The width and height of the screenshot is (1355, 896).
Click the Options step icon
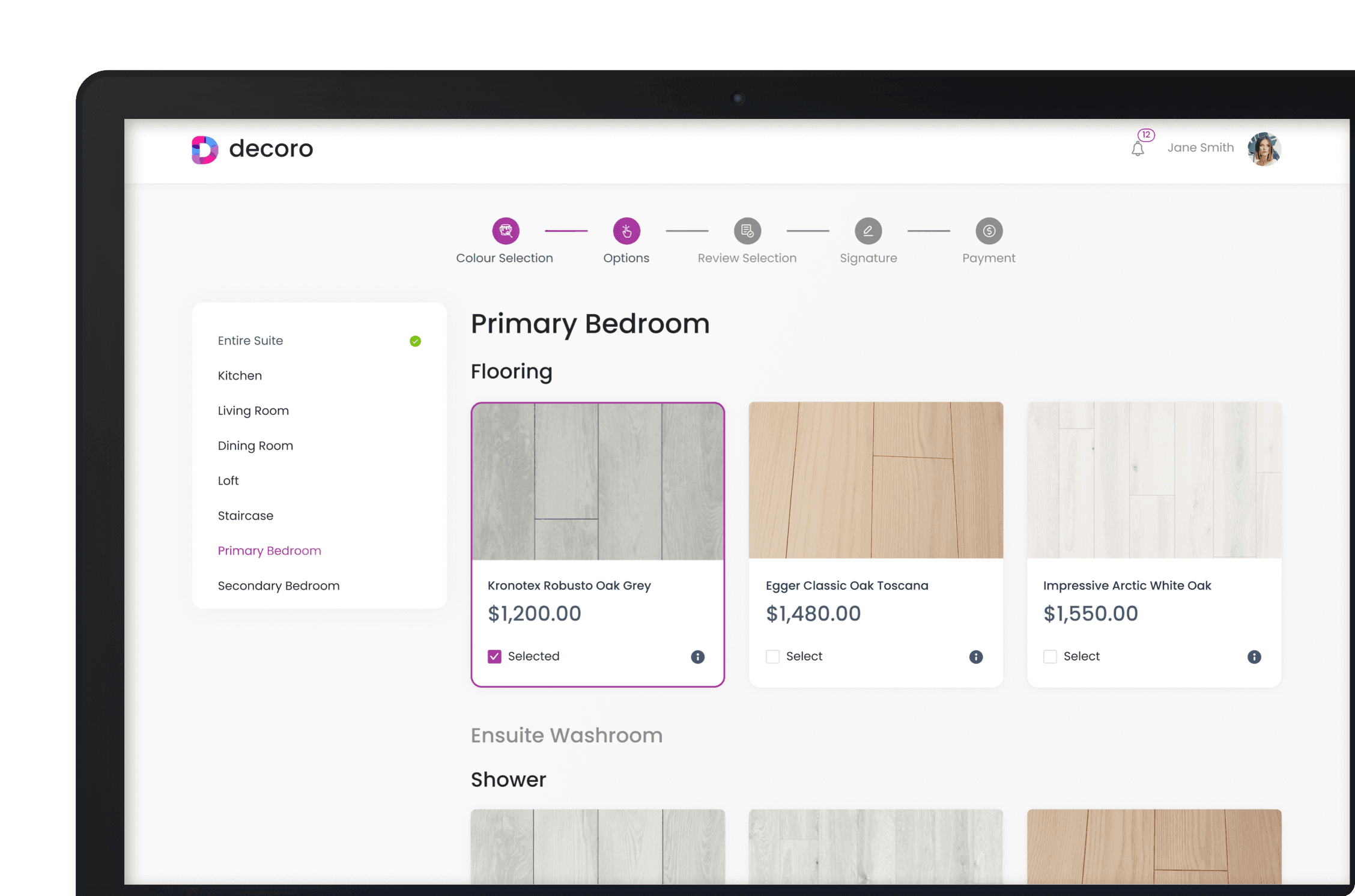coord(626,231)
